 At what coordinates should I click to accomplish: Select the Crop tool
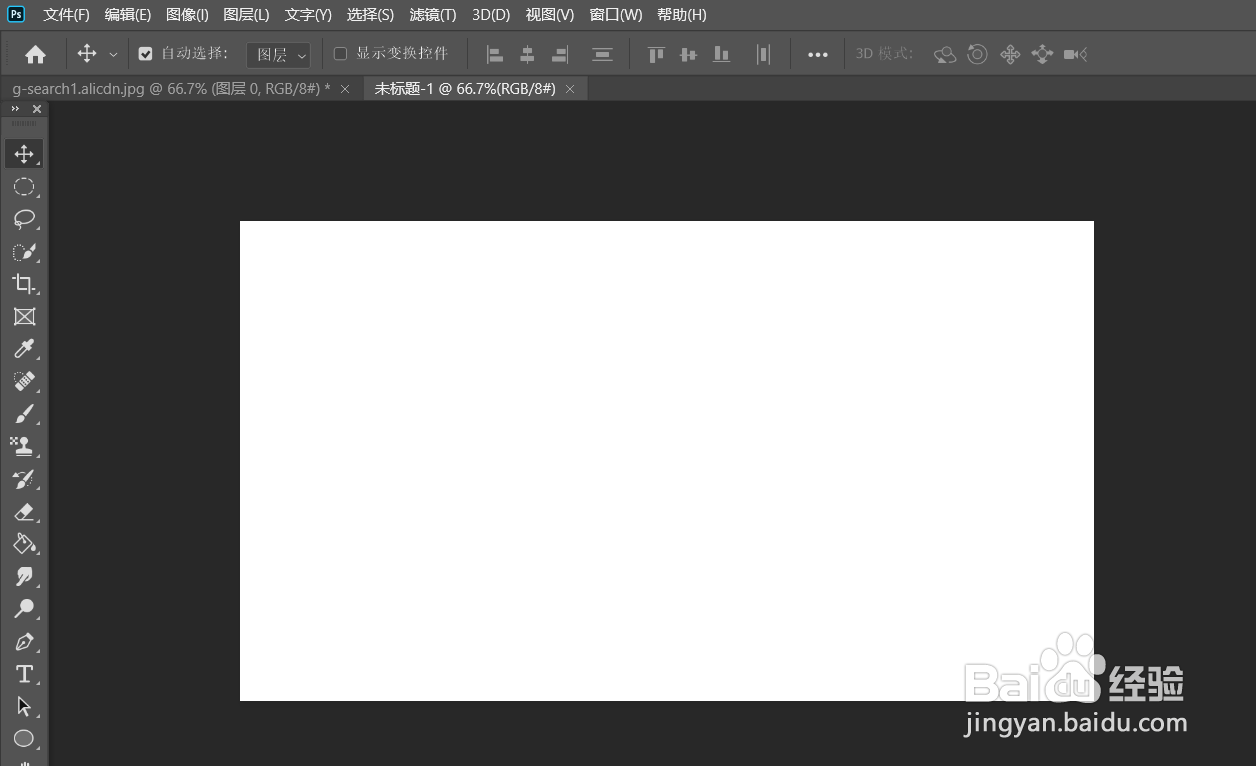pos(24,284)
